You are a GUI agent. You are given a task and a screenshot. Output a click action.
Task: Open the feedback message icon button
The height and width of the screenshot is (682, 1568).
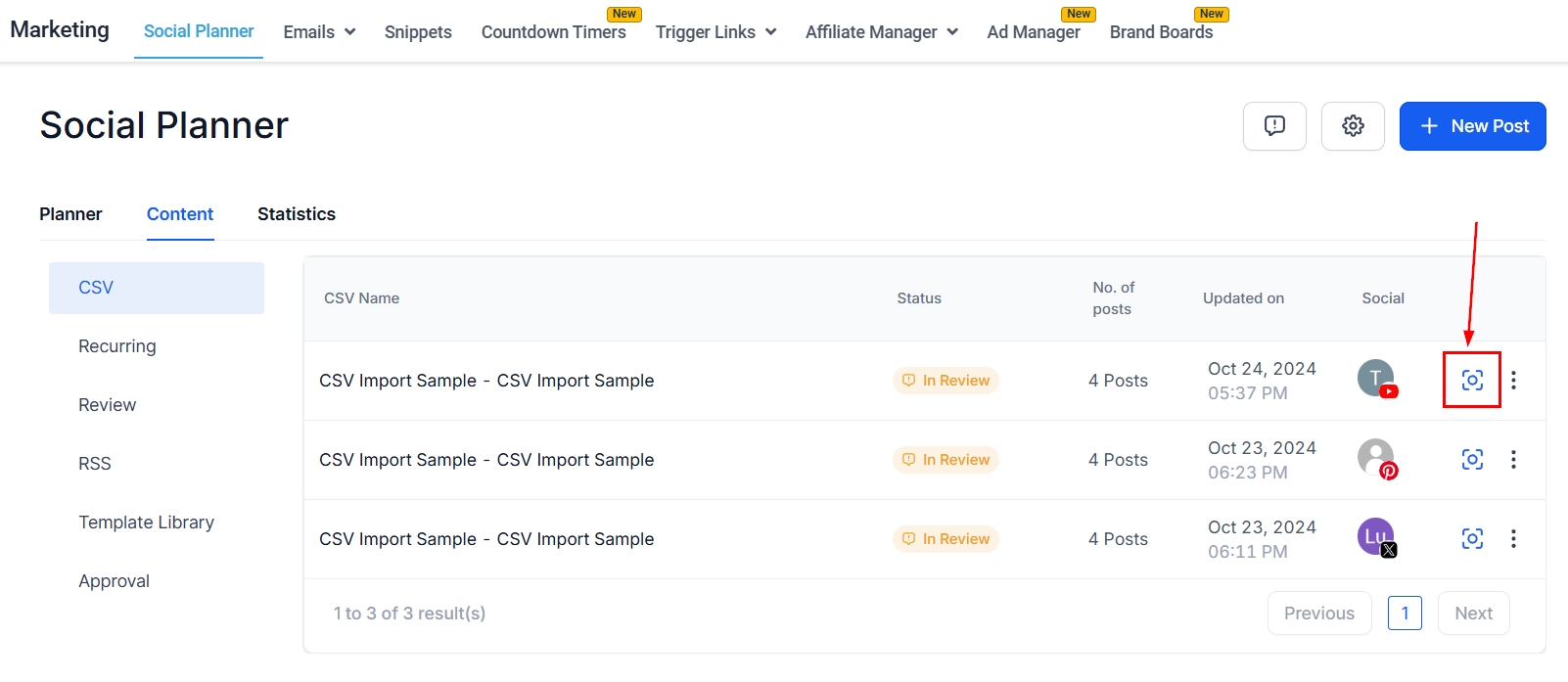coord(1274,126)
